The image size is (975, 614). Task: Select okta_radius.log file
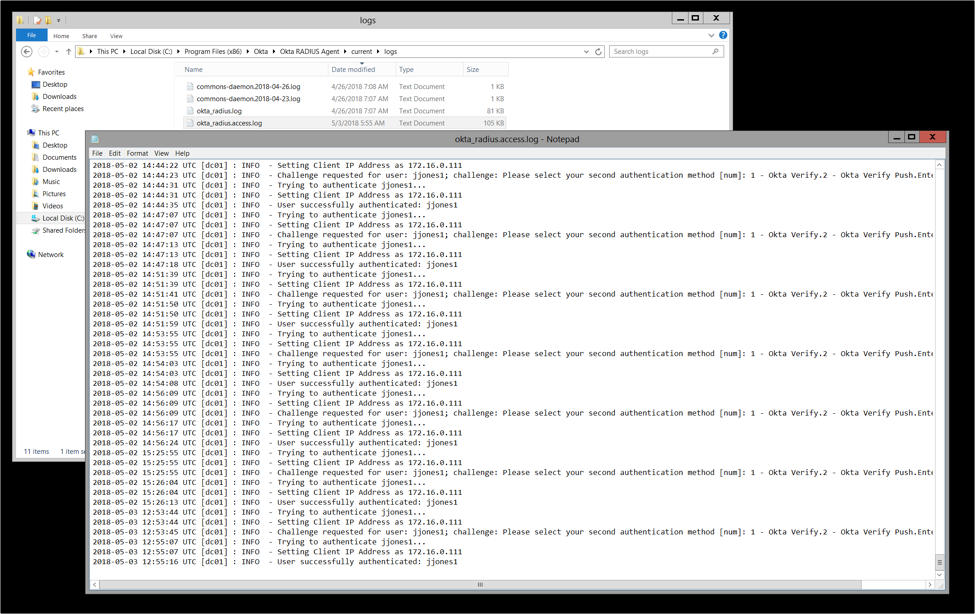tap(219, 111)
